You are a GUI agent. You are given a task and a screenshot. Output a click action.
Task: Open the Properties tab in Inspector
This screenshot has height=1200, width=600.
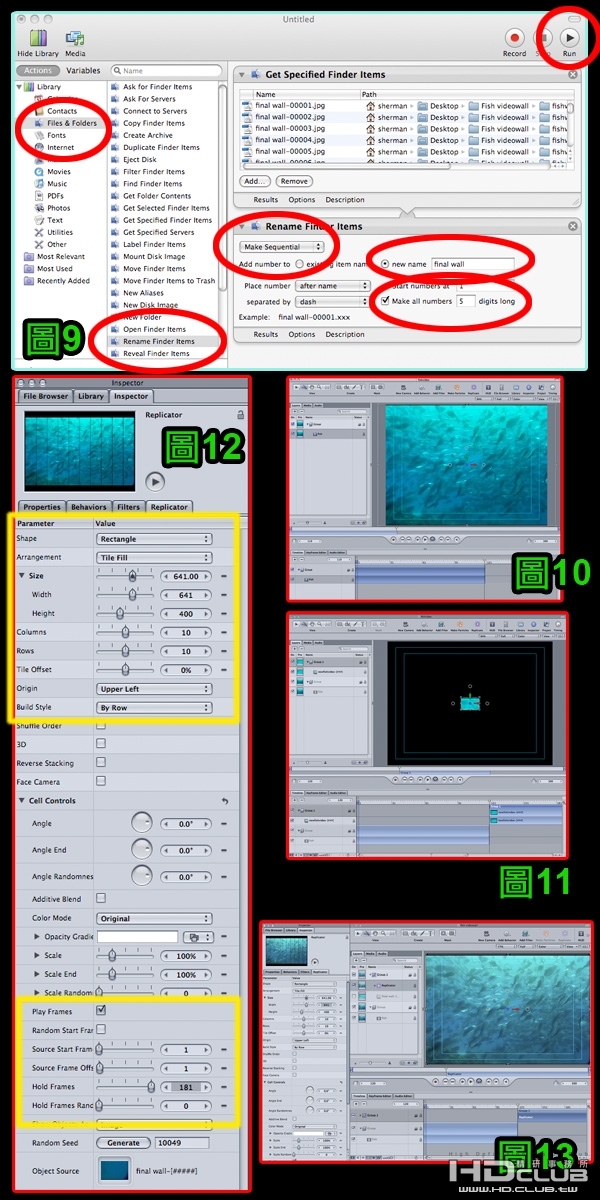pos(42,507)
